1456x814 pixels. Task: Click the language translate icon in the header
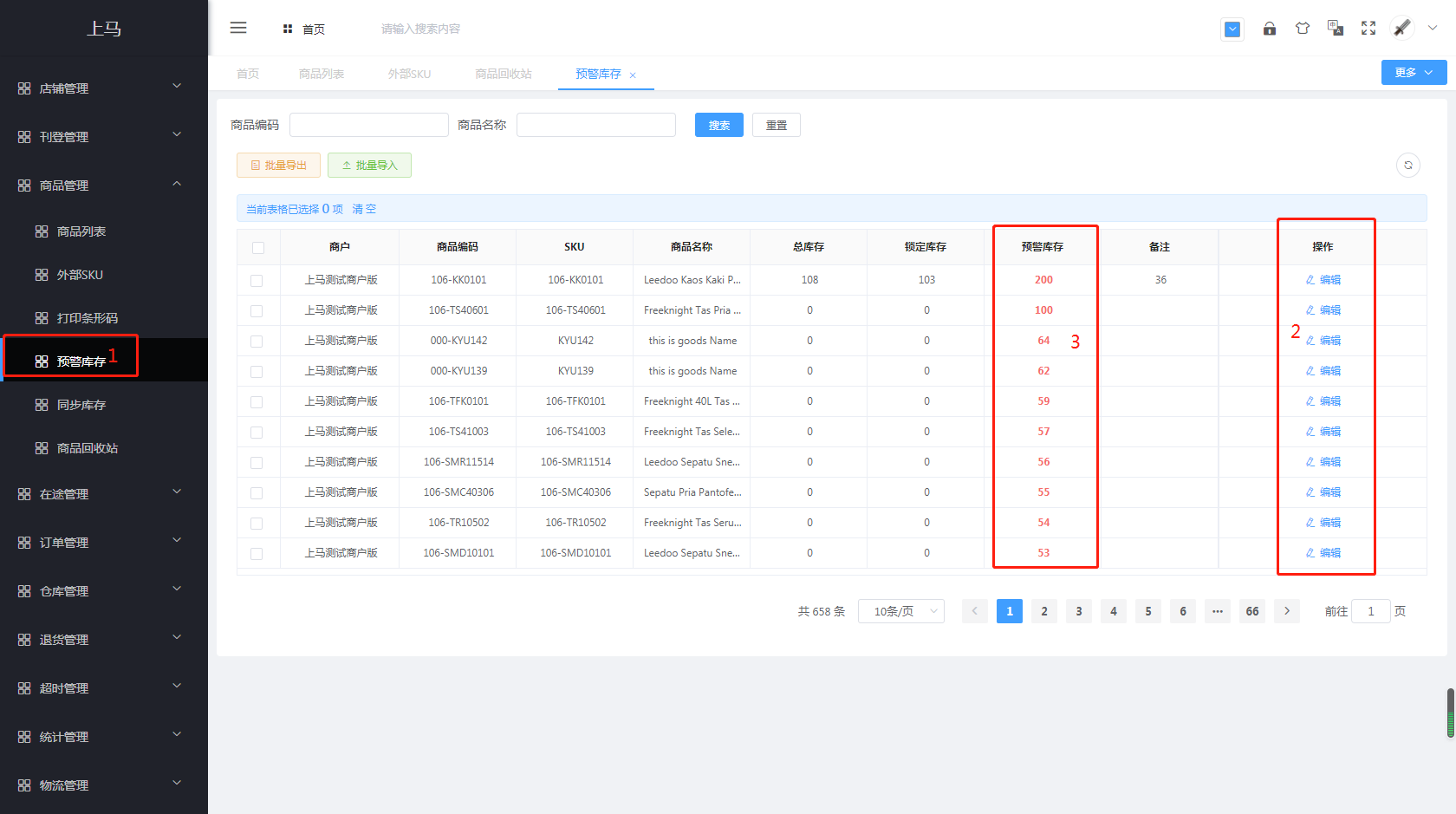pos(1336,29)
